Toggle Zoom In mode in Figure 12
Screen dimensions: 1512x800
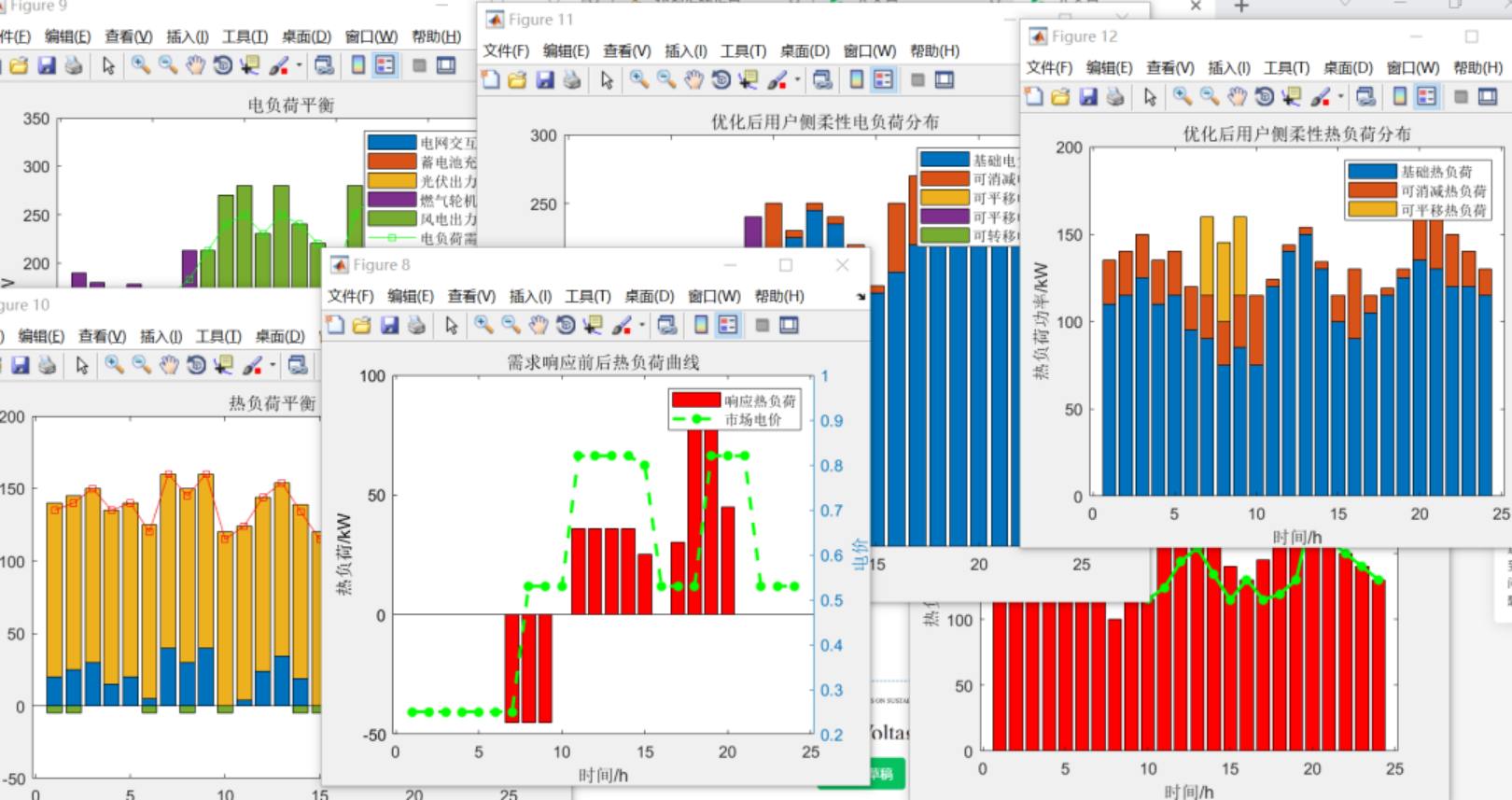click(1182, 96)
